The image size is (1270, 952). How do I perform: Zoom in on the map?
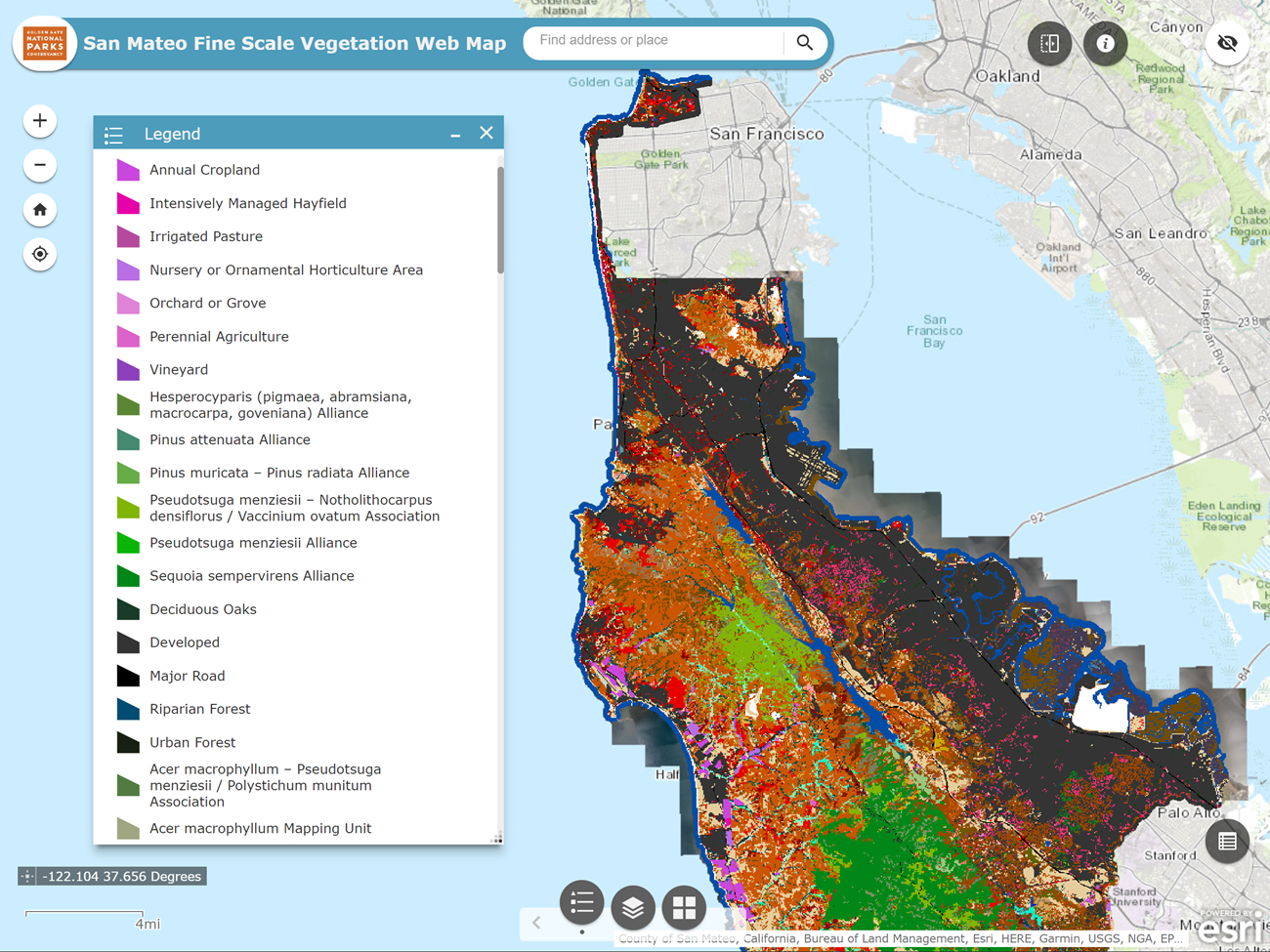tap(39, 120)
